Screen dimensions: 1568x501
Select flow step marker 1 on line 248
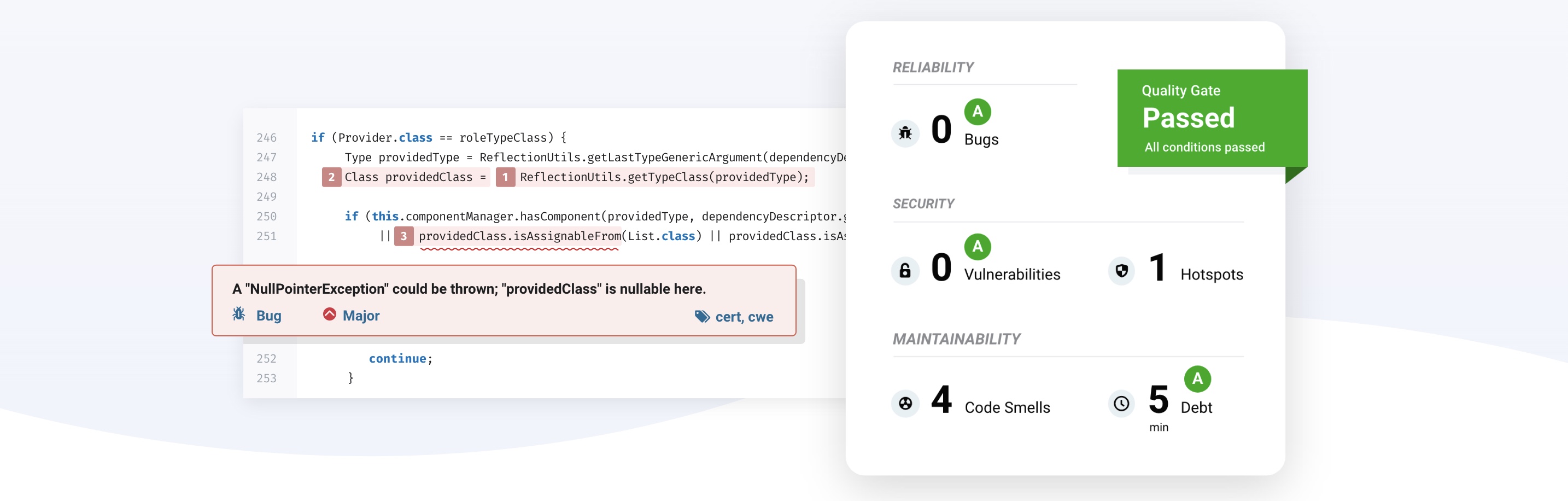click(x=505, y=177)
